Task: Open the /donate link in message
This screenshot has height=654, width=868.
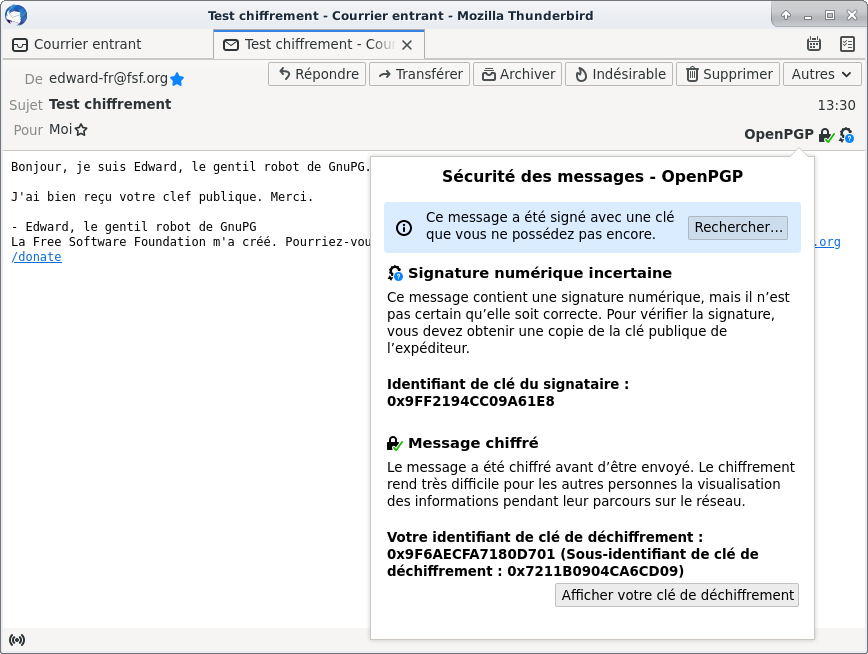Action: (37, 257)
